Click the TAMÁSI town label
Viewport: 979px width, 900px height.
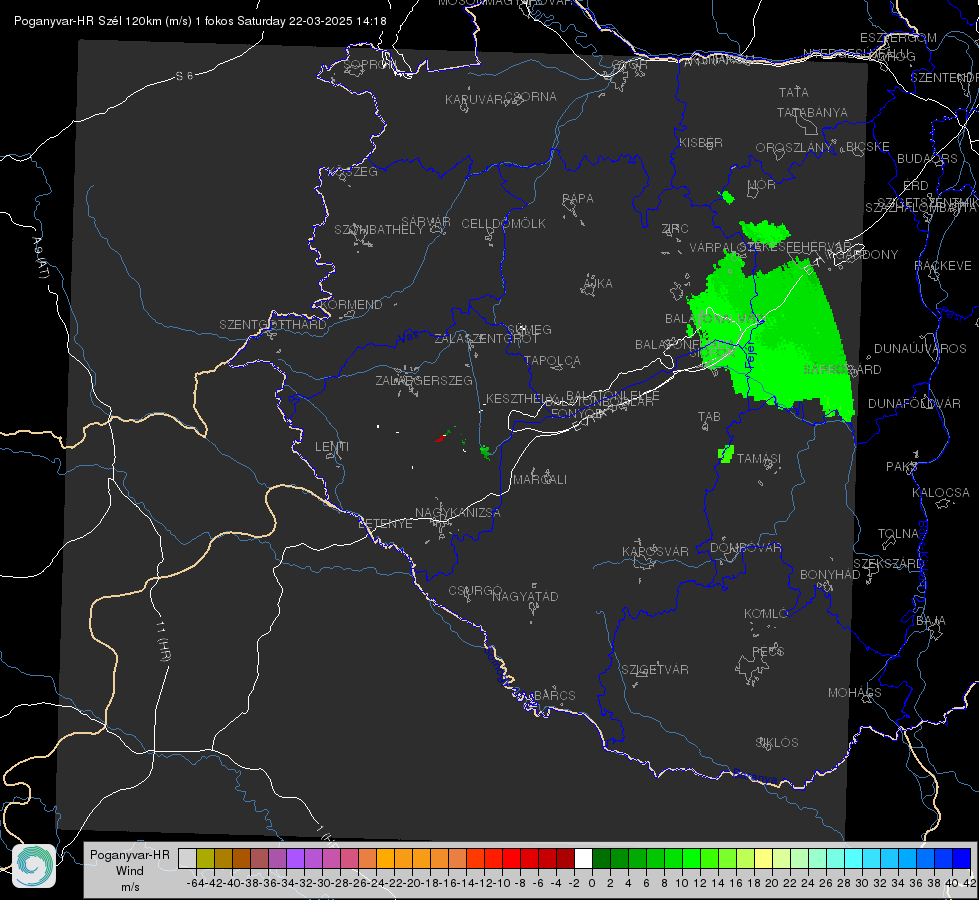(x=759, y=458)
